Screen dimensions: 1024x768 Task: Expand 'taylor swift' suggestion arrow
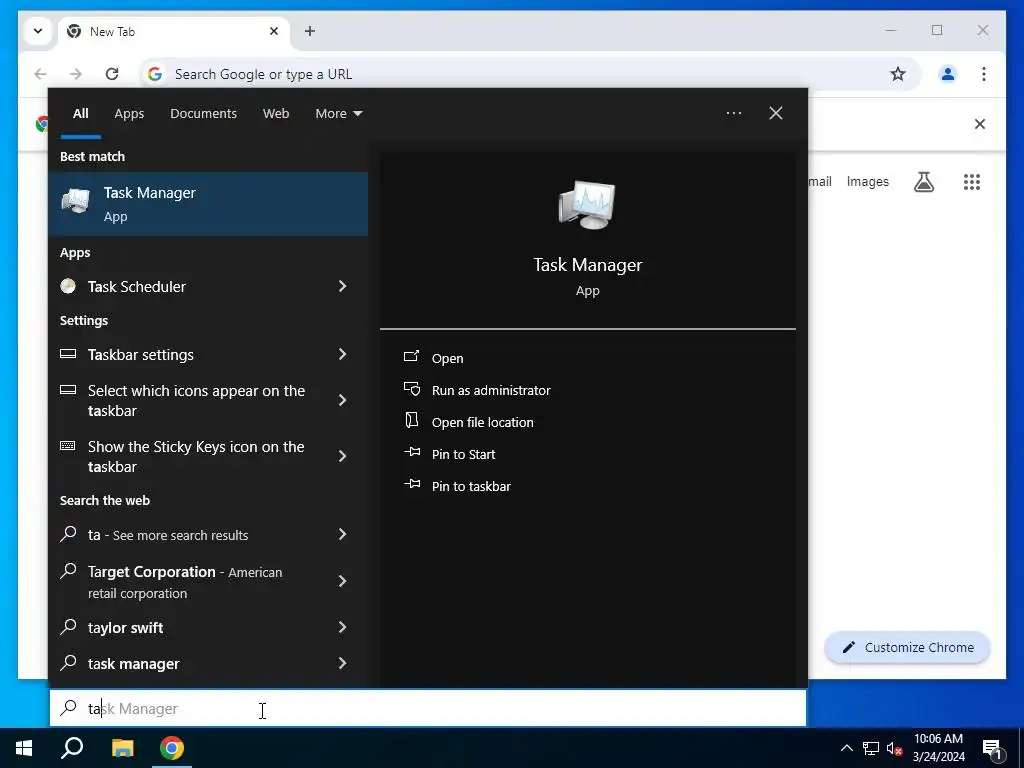tap(342, 627)
